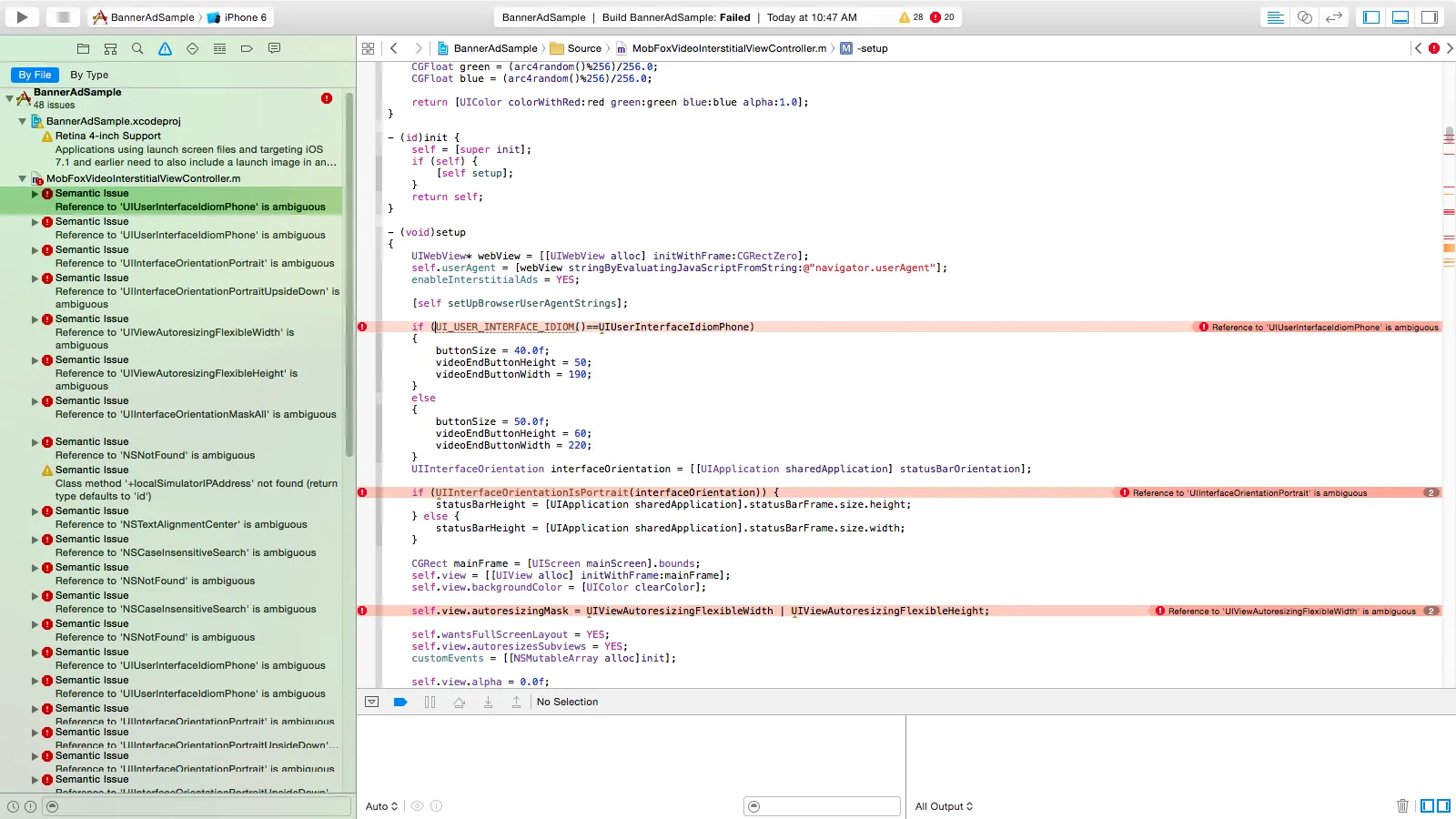The height and width of the screenshot is (819, 1456).
Task: Select the By File grouping tab
Action: tap(35, 75)
